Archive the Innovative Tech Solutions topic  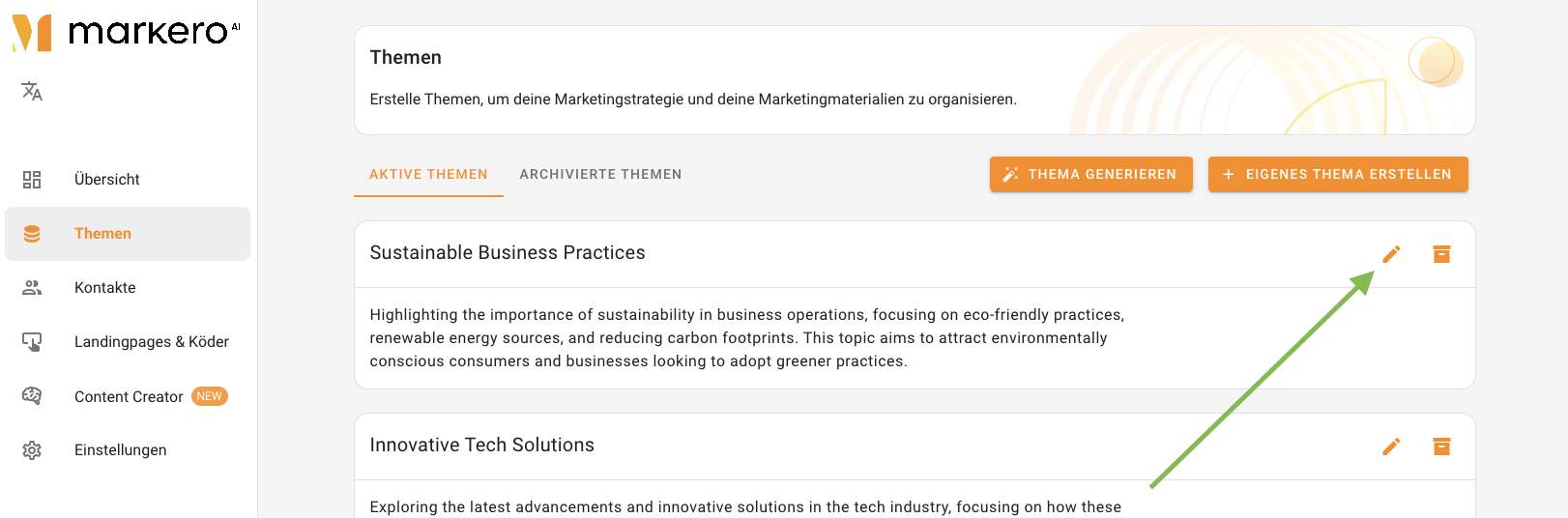coord(1441,446)
